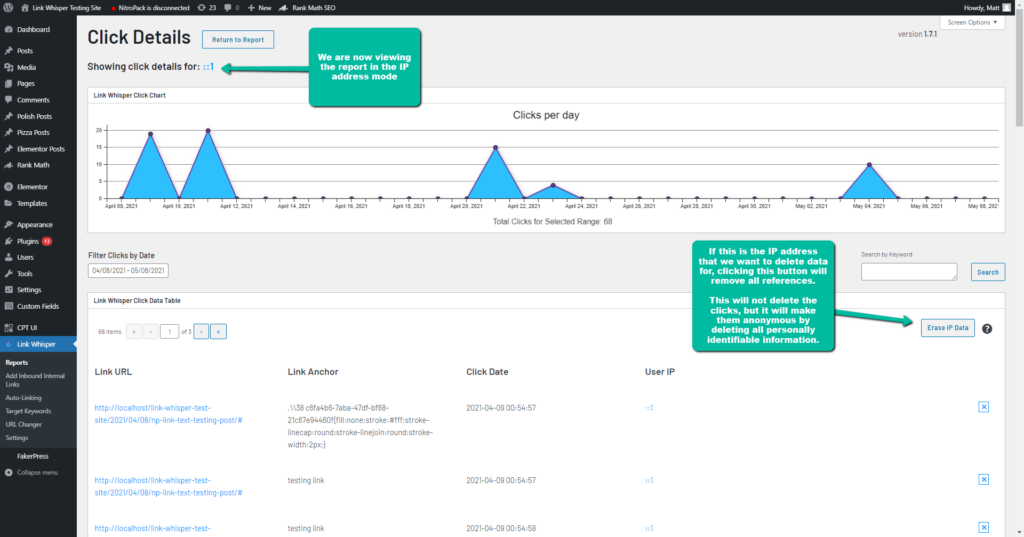Open Comments in the sidebar

tap(33, 100)
